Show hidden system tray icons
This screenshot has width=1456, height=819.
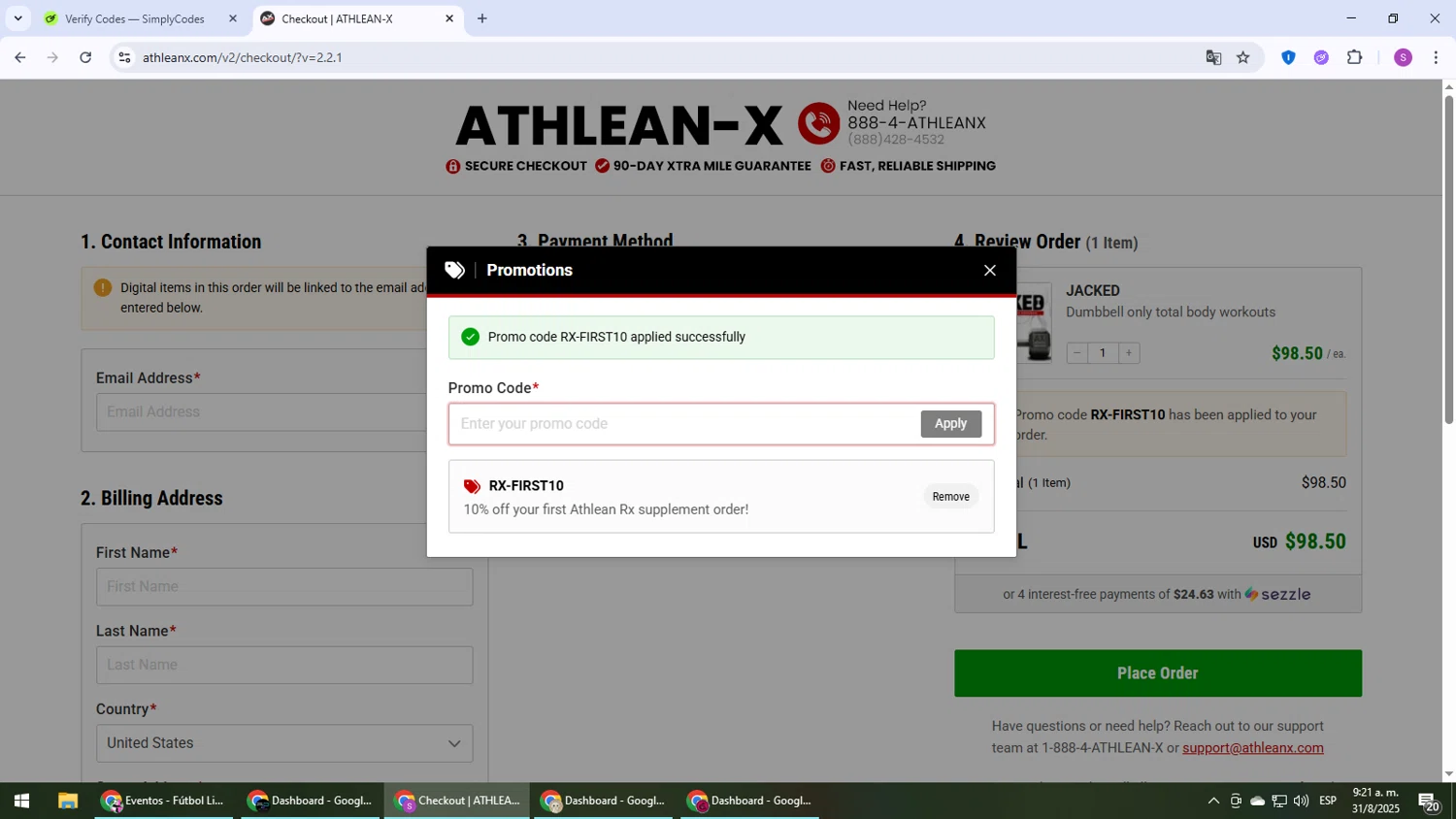1213,802
